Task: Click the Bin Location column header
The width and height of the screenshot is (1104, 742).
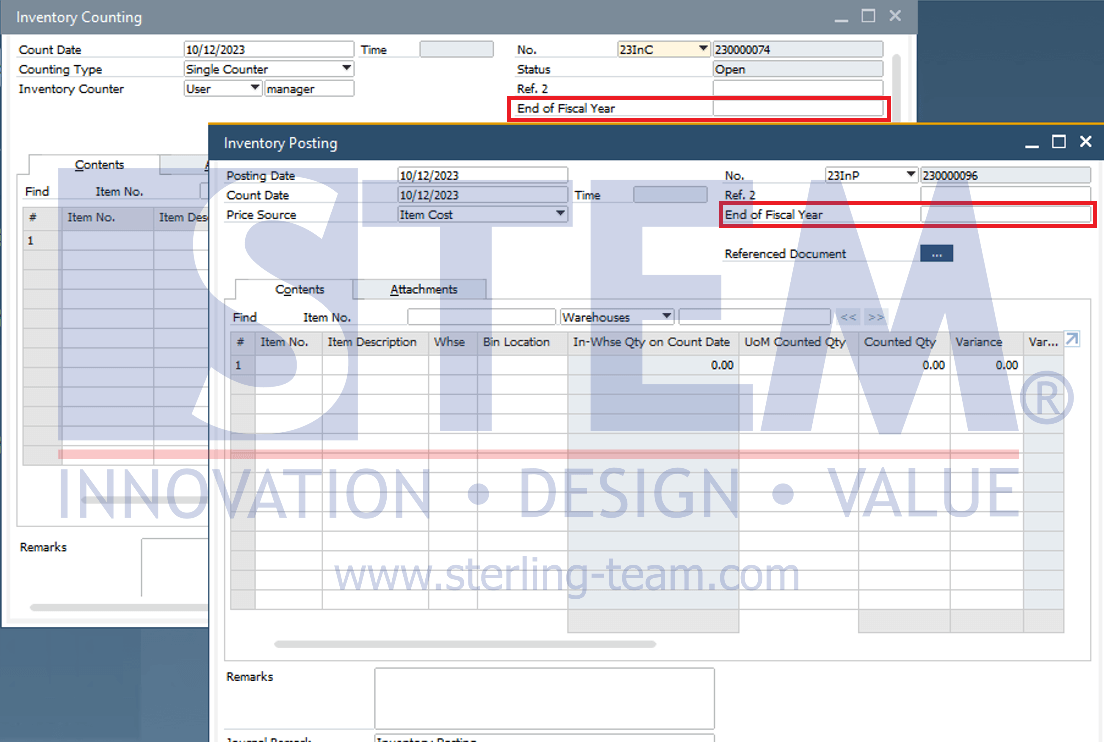Action: pyautogui.click(x=522, y=342)
